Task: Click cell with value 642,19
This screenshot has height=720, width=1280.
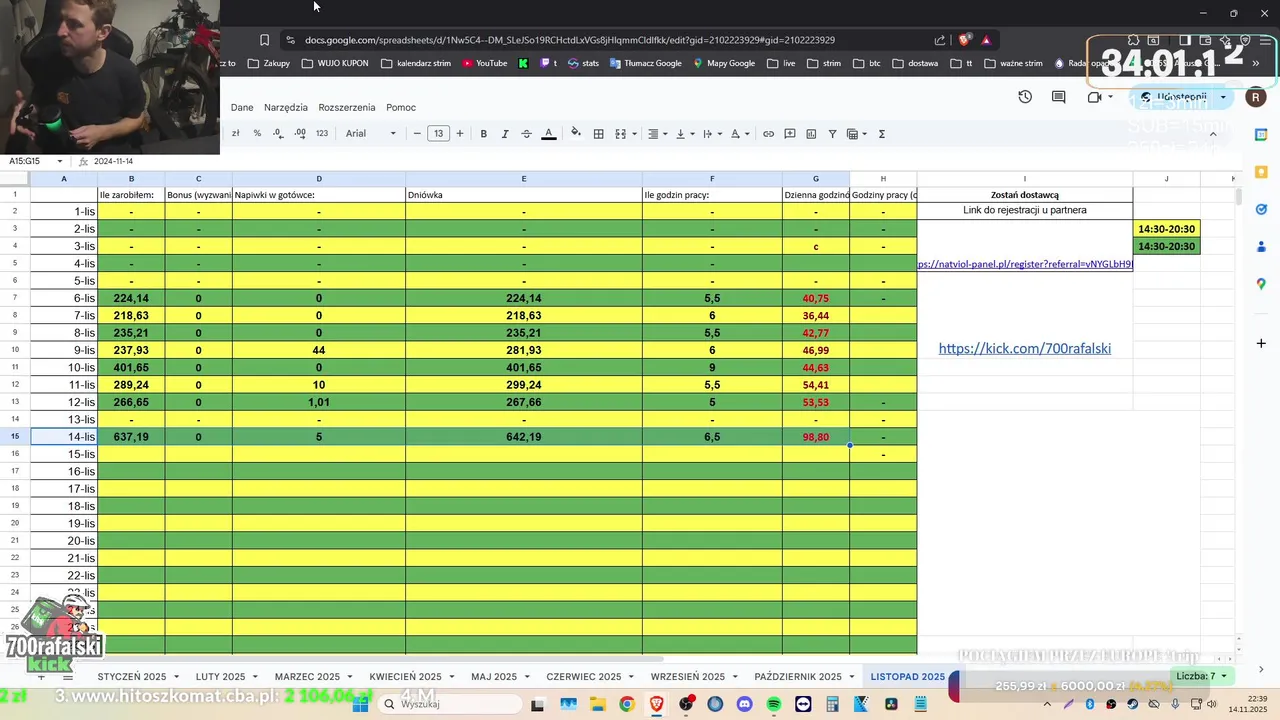Action: (x=524, y=437)
